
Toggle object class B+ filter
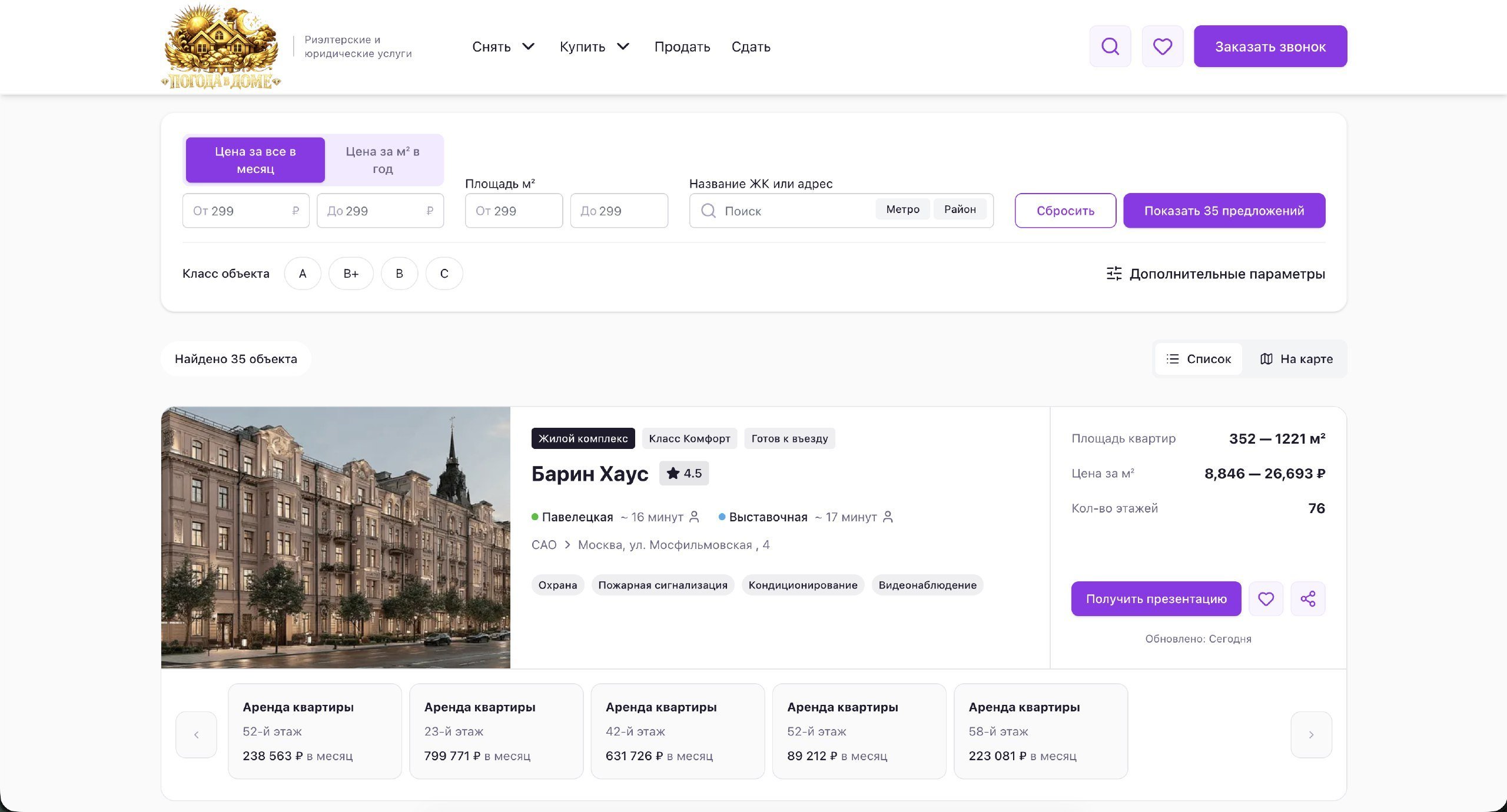point(351,274)
